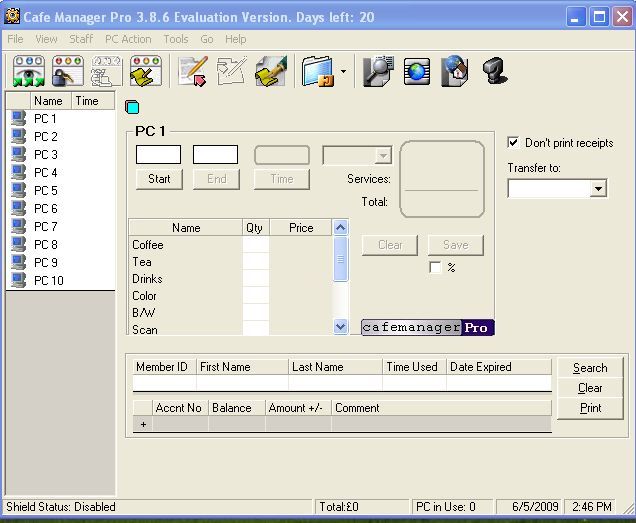This screenshot has height=523, width=636.
Task: Click the cyan status square indicator
Action: [132, 107]
